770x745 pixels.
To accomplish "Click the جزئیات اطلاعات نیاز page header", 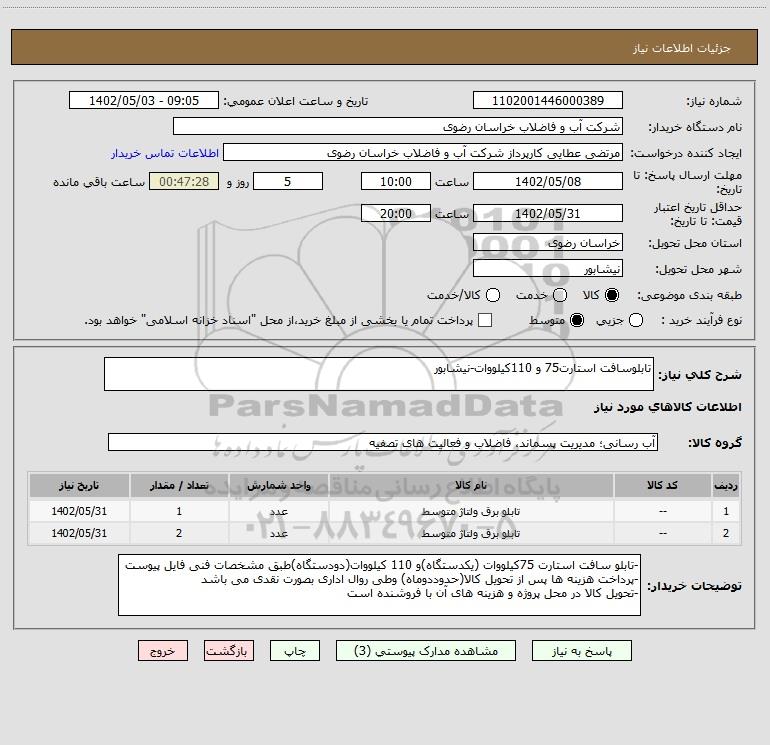I will [x=682, y=48].
